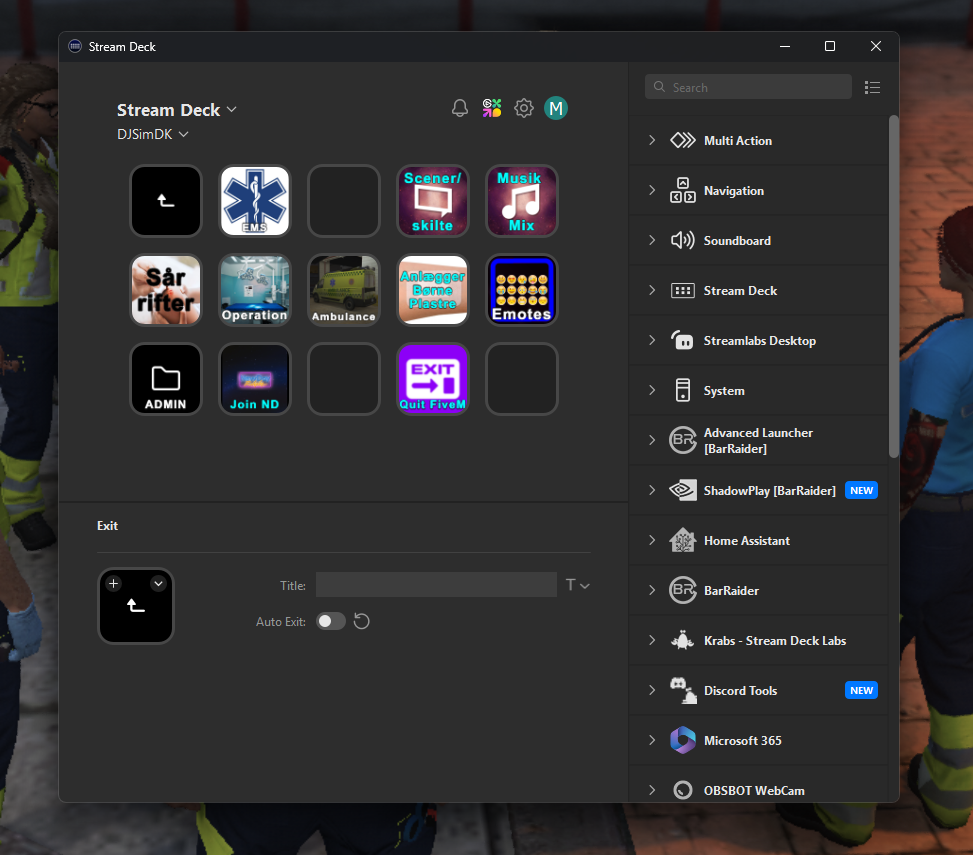The image size is (973, 855).
Task: Click the Krabs - Stream Deck Labs icon
Action: pos(683,640)
